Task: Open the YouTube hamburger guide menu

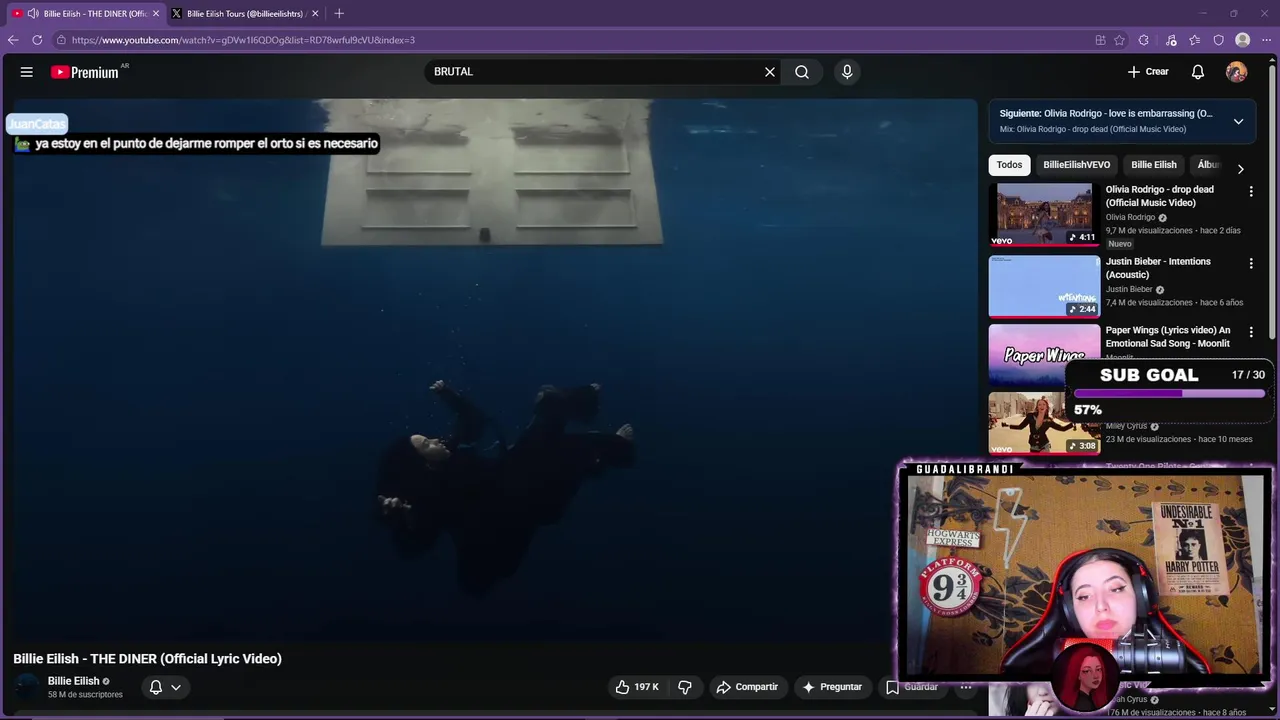Action: click(27, 72)
